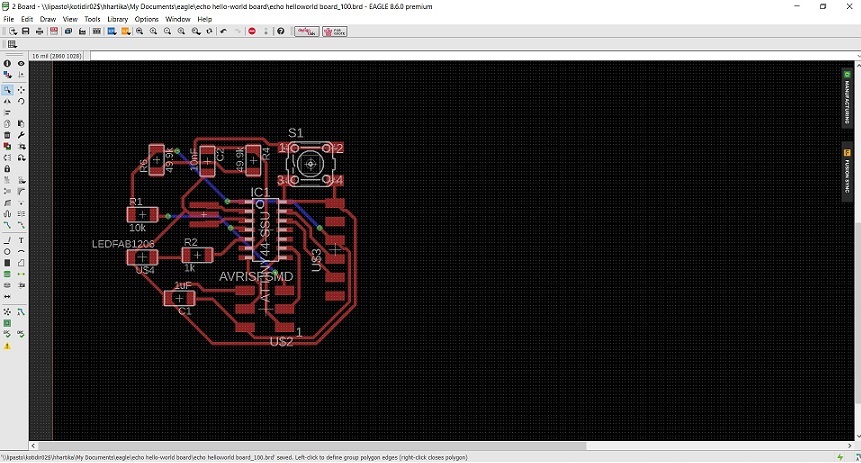
Task: Open the Design Link button
Action: click(x=306, y=31)
